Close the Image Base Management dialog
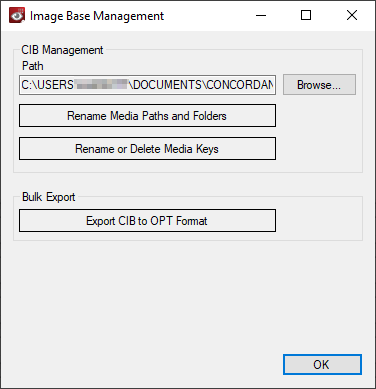 [x=352, y=15]
